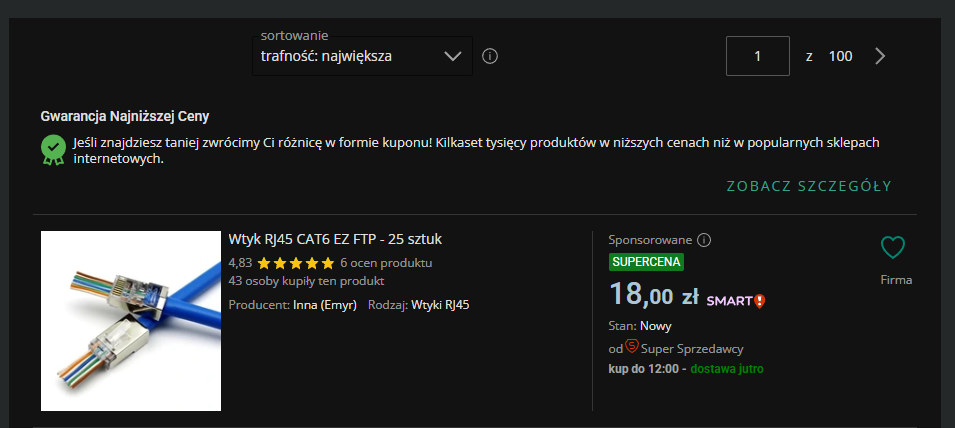Go to next results page arrow
Screen dimensions: 955x428
coord(880,56)
